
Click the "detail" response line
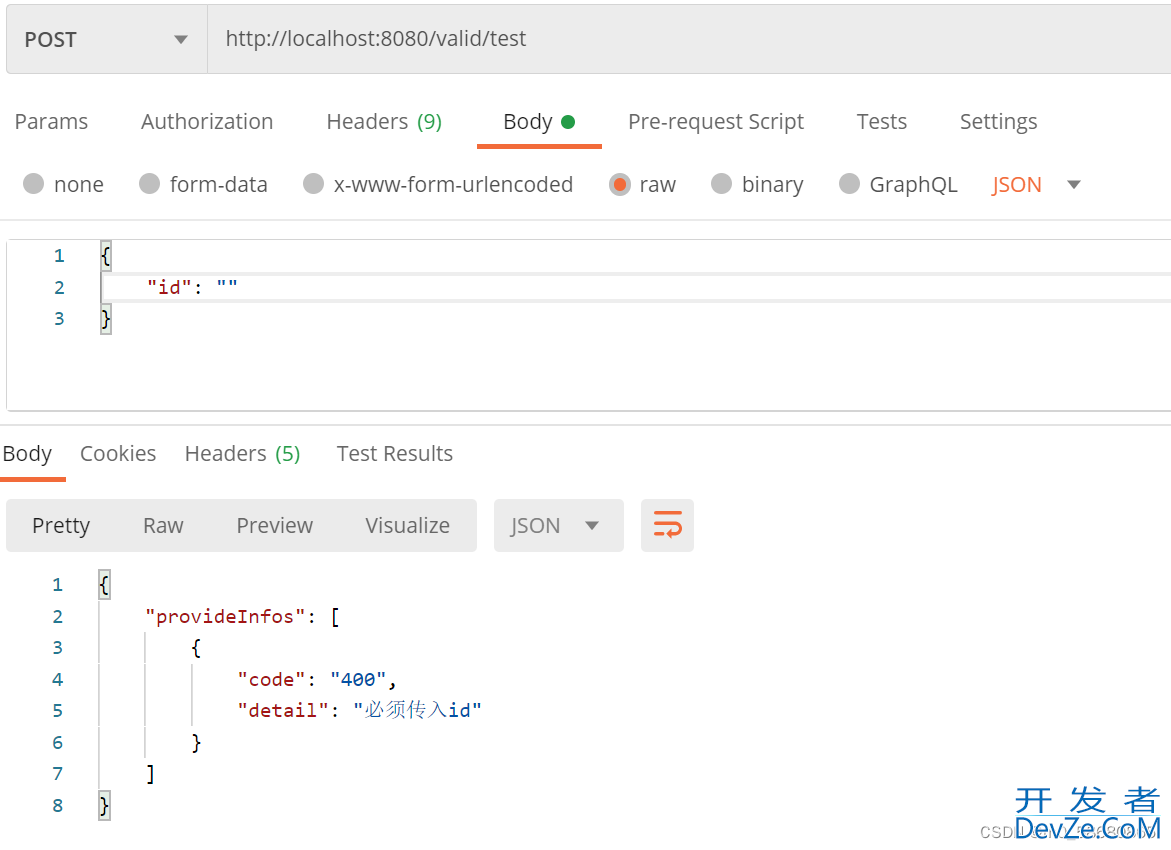tap(359, 710)
